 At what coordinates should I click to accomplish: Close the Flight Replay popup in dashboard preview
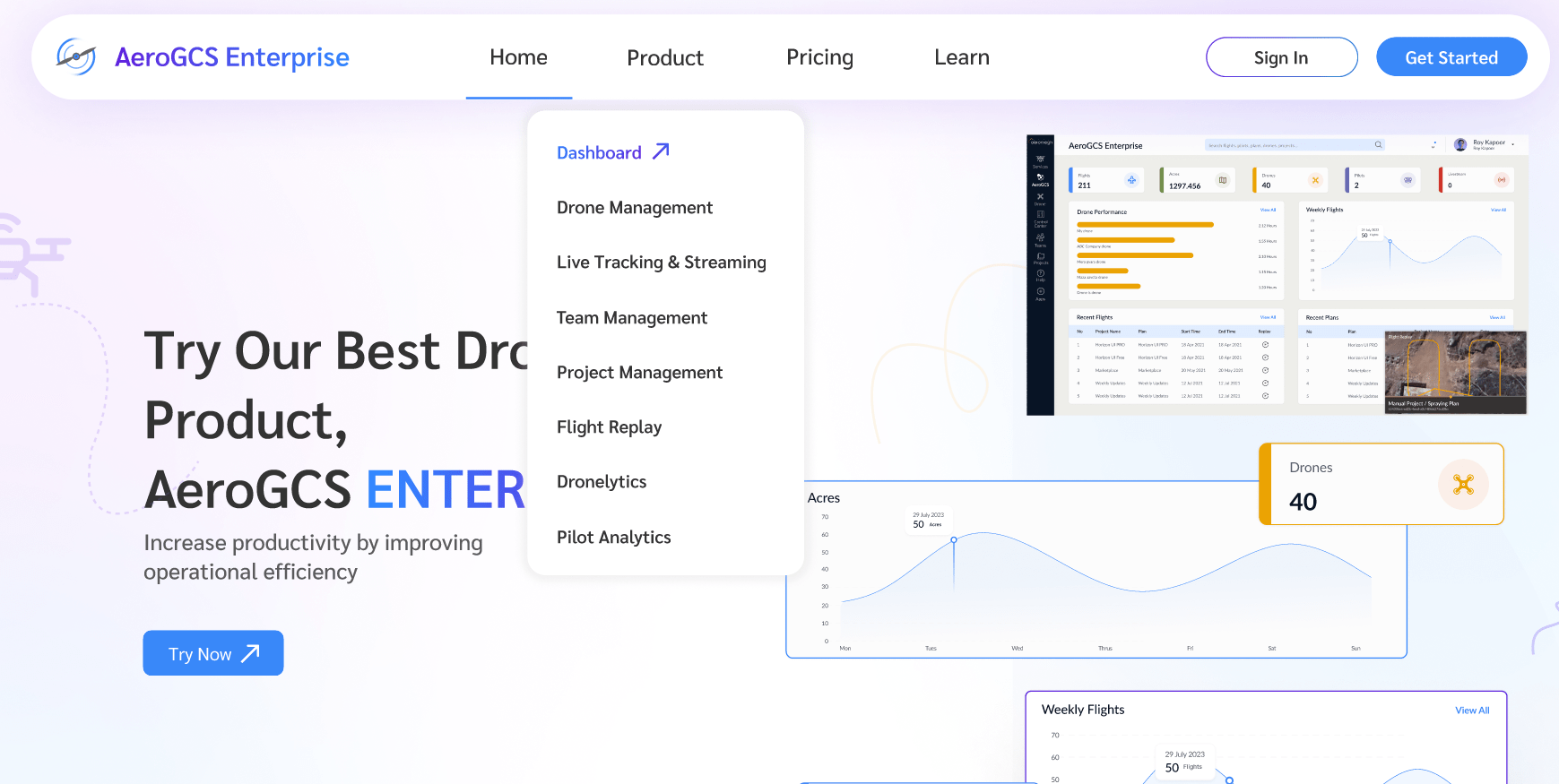coord(1518,337)
